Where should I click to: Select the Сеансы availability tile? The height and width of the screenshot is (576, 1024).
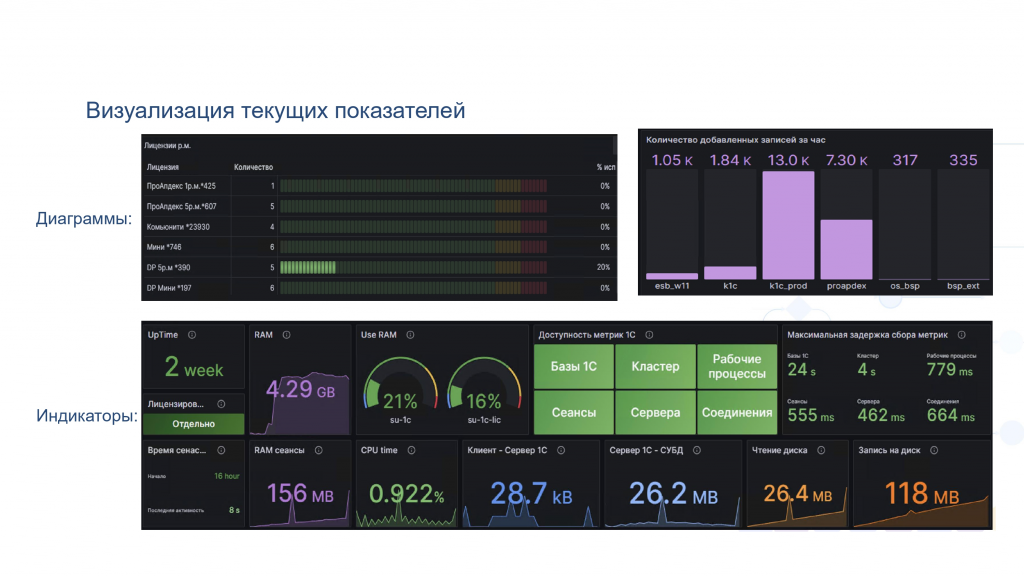pyautogui.click(x=574, y=413)
